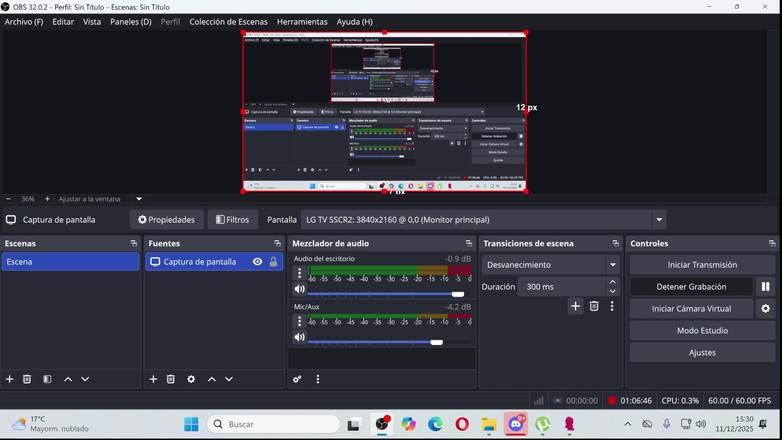Viewport: 782px width, 440px height.
Task: Zoom in preview with plus icon
Action: tap(47, 199)
